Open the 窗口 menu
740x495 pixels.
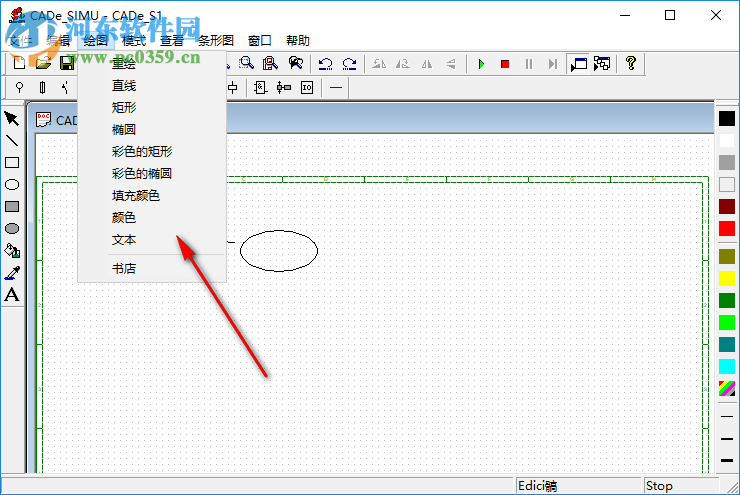[x=260, y=41]
